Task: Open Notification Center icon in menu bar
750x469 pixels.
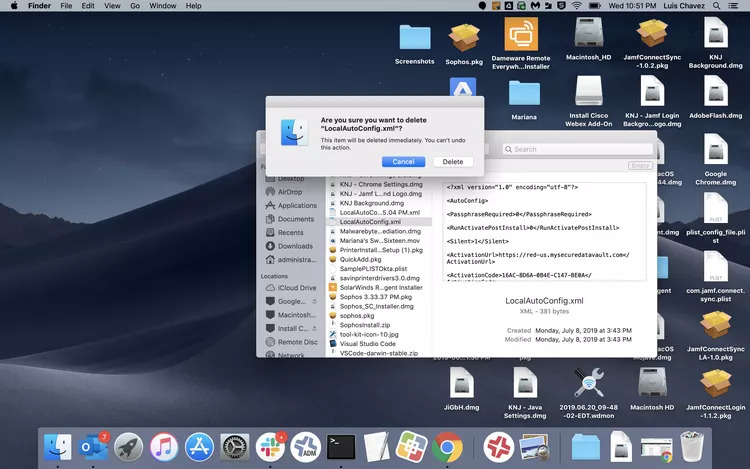Action: 732,6
